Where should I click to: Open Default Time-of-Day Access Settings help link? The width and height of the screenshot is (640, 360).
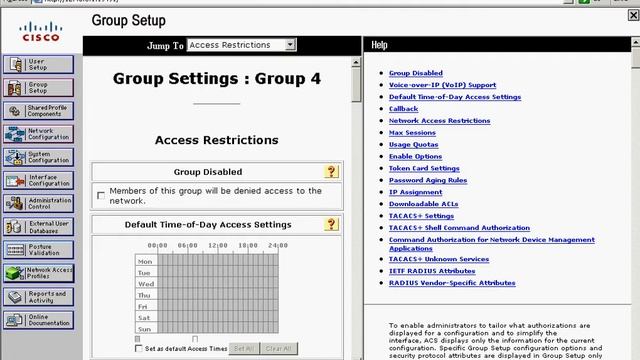[x=455, y=97]
